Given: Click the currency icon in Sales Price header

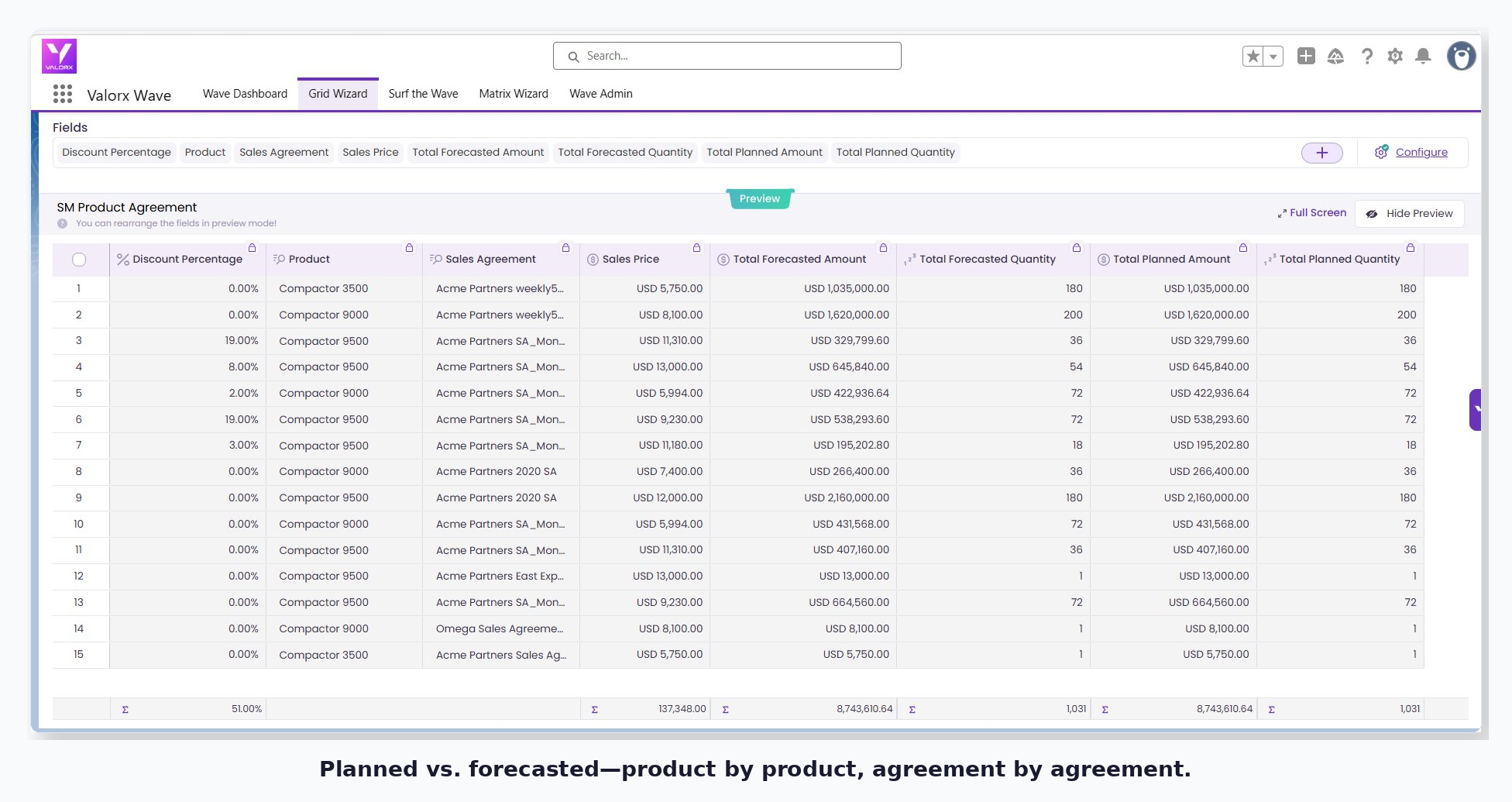Looking at the screenshot, I should 593,260.
